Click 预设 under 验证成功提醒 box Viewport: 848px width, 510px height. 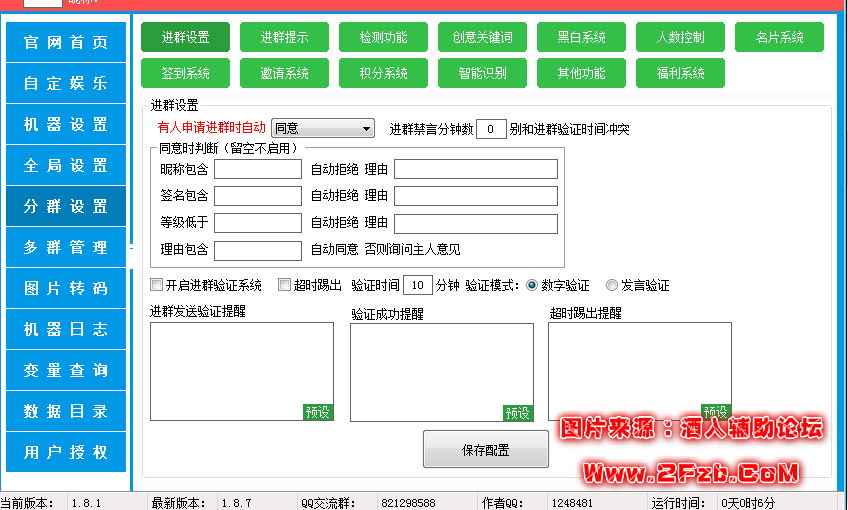pos(518,413)
